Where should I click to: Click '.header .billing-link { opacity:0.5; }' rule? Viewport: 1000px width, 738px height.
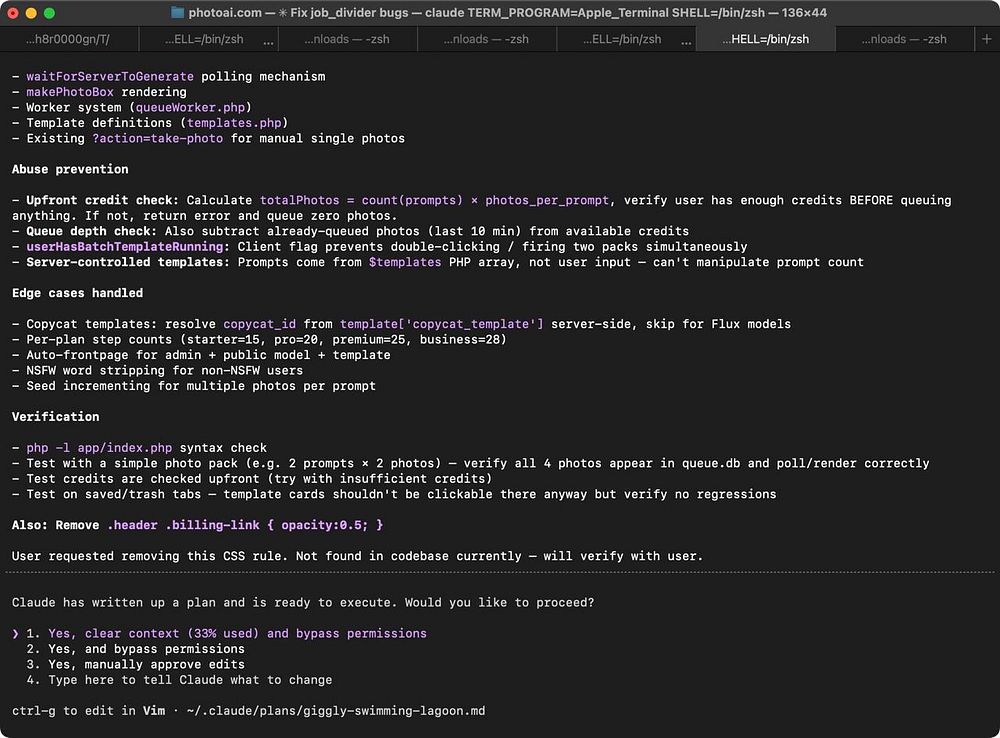245,525
